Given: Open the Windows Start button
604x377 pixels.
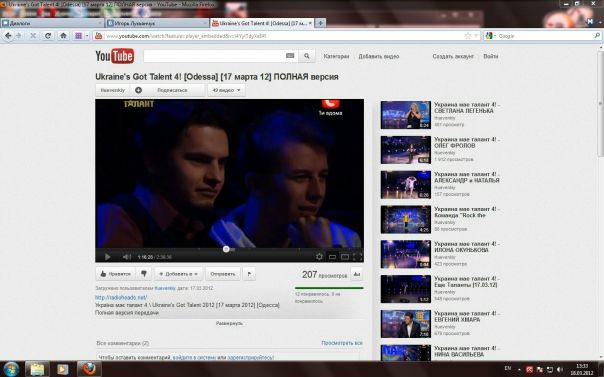Looking at the screenshot, I should click(11, 369).
